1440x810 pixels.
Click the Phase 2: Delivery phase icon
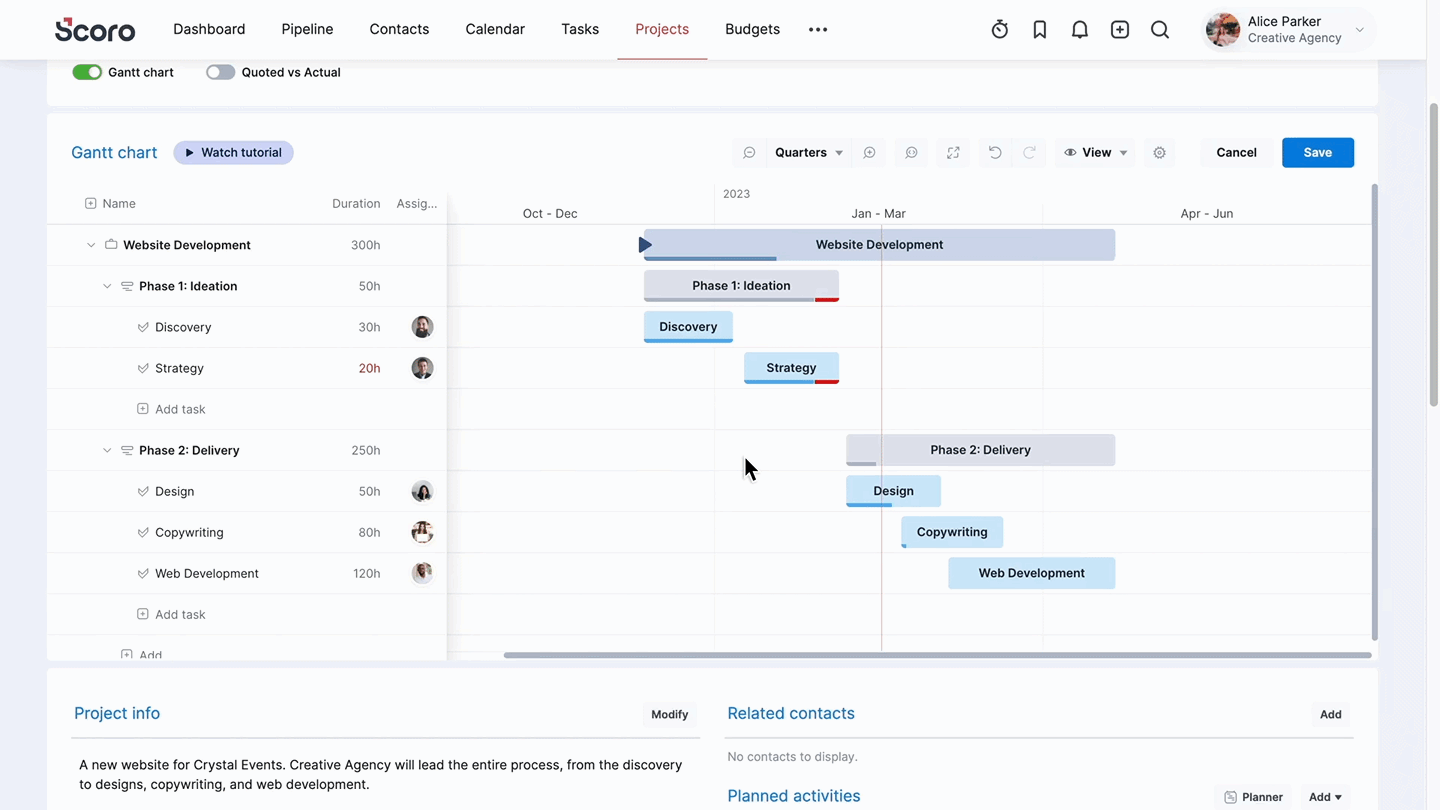(x=127, y=450)
